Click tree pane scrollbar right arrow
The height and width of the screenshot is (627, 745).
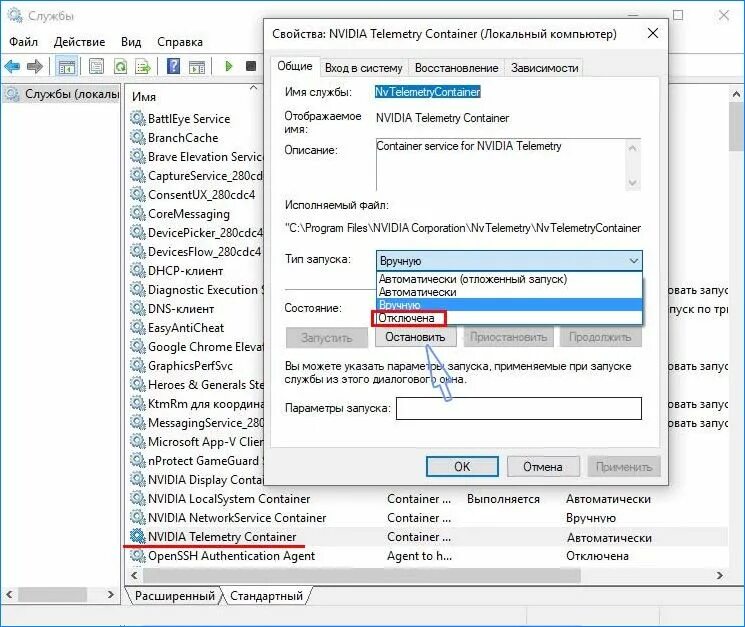[110, 594]
